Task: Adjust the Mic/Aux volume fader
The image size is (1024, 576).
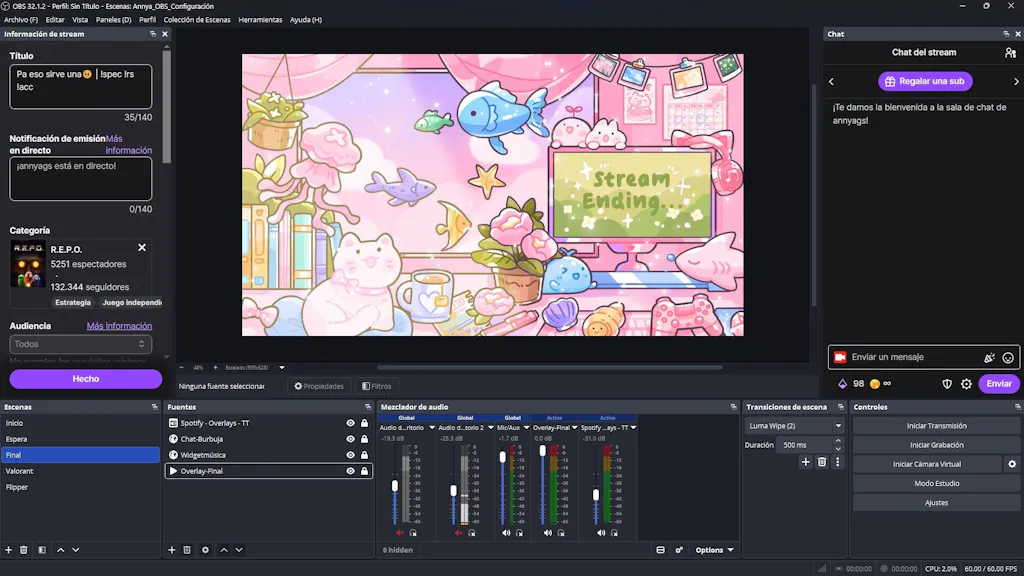Action: click(x=503, y=458)
